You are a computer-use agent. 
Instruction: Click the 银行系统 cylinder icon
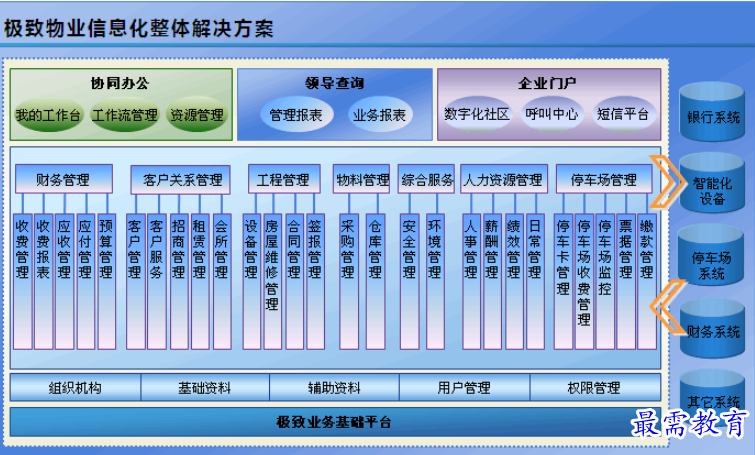[x=712, y=112]
